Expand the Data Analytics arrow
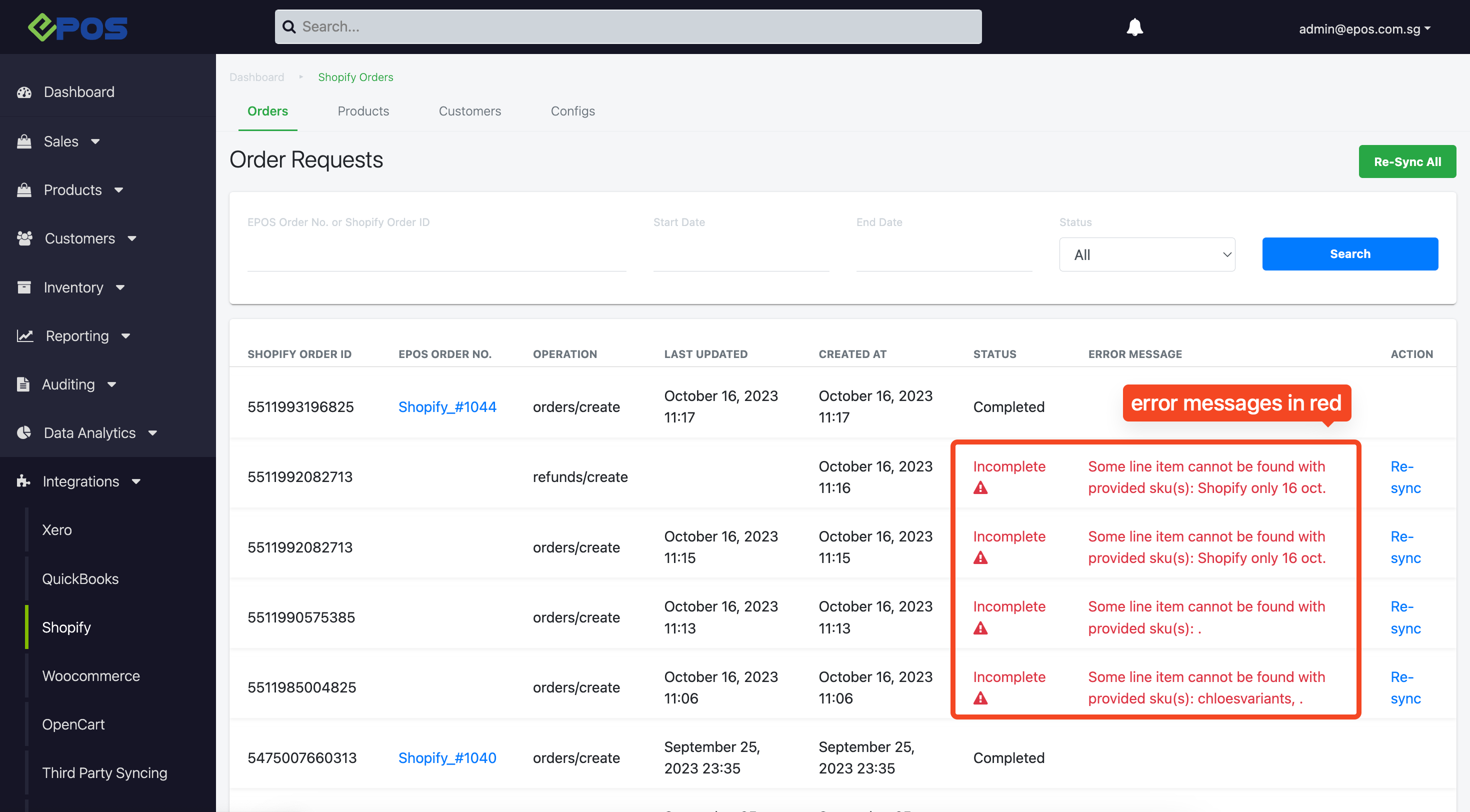This screenshot has height=812, width=1470. pyautogui.click(x=152, y=433)
